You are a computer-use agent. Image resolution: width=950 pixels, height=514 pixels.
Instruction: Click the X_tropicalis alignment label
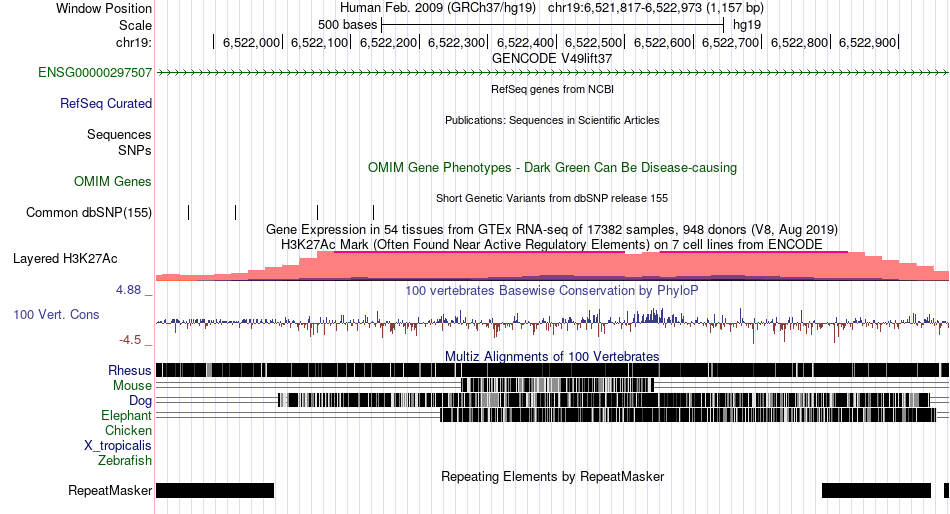[x=118, y=446]
